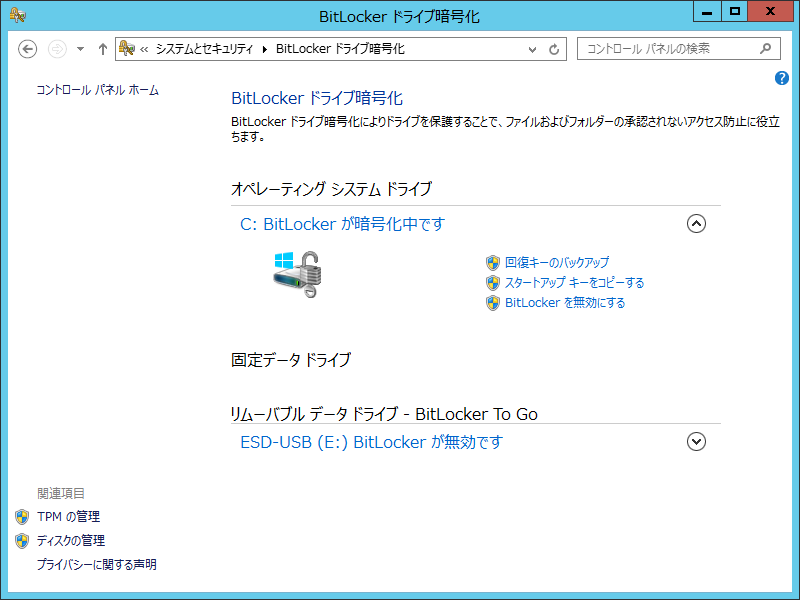Collapse the C: drive section
800x600 pixels.
point(696,223)
